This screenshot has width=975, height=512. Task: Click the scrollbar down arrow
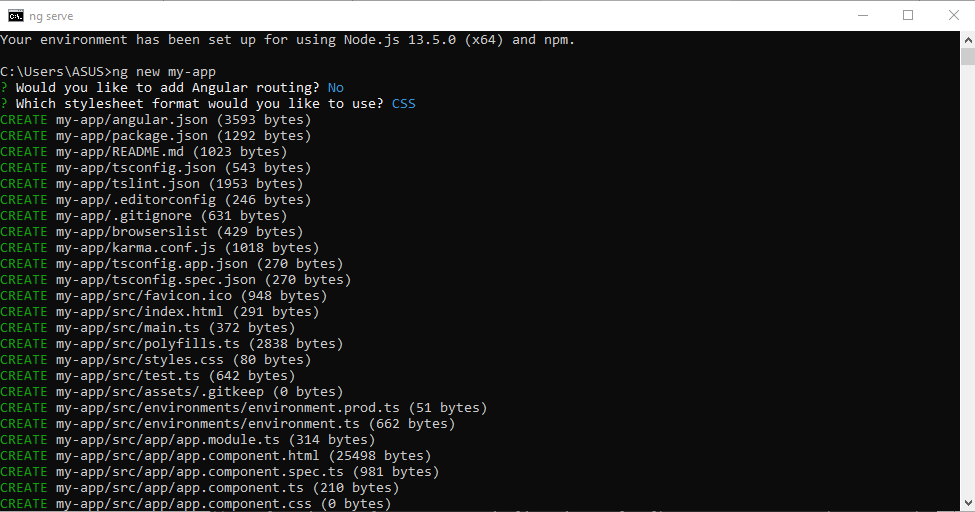[968, 503]
